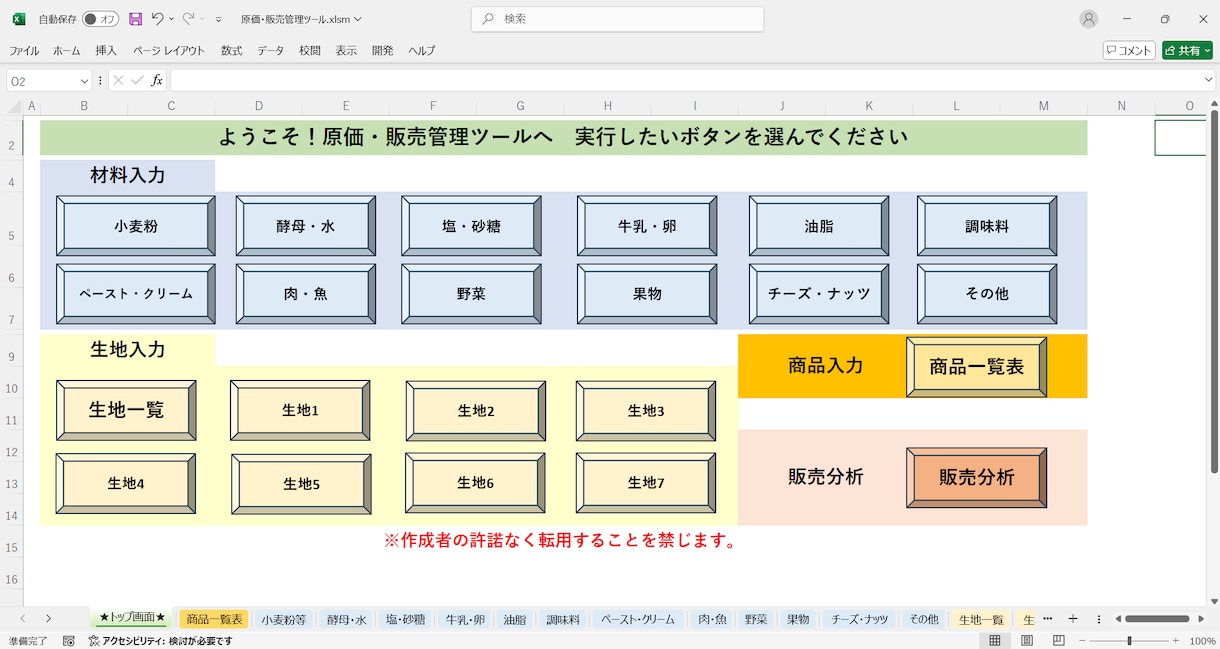Click the previous sheet navigation arrow

[22, 619]
